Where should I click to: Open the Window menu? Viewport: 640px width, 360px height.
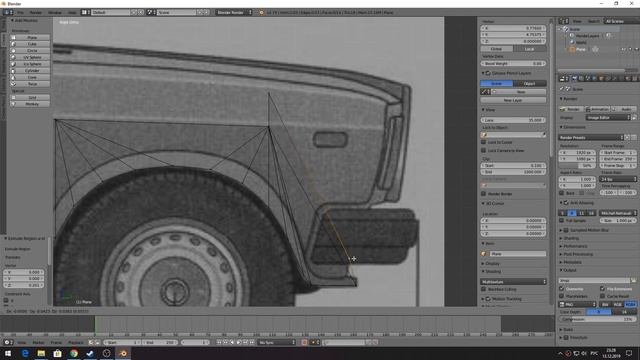coord(54,13)
